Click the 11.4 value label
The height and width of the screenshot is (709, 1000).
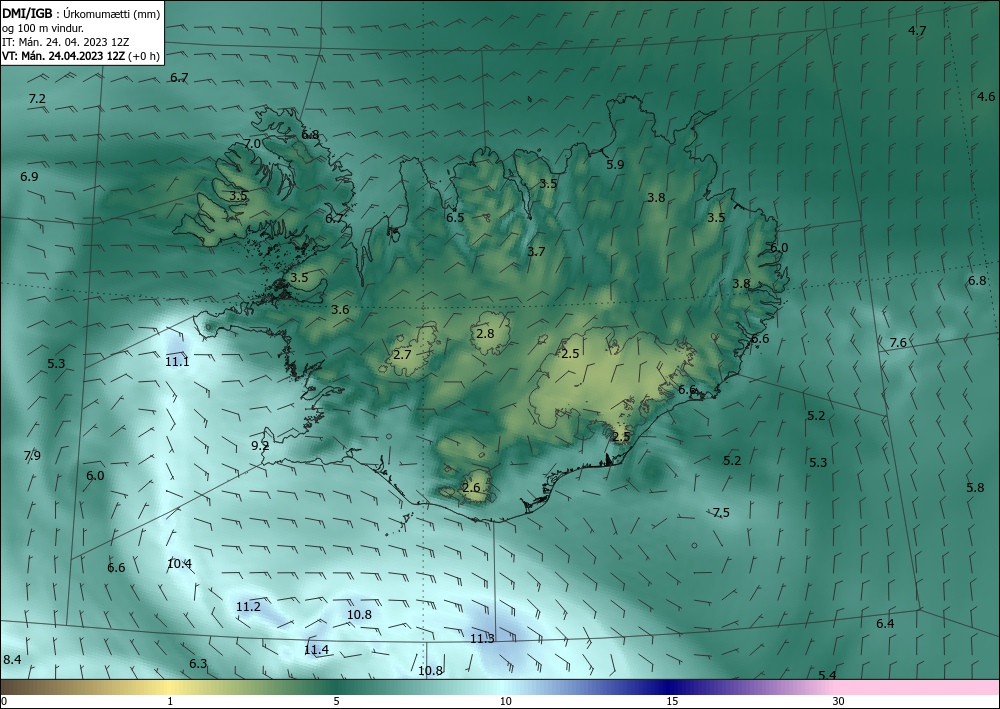coord(316,650)
